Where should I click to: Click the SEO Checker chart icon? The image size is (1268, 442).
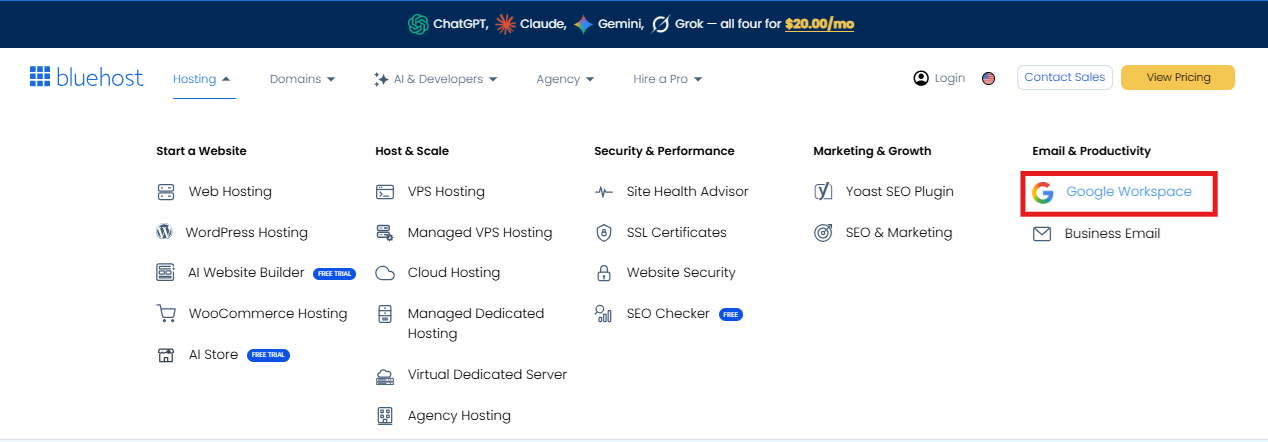coord(604,314)
